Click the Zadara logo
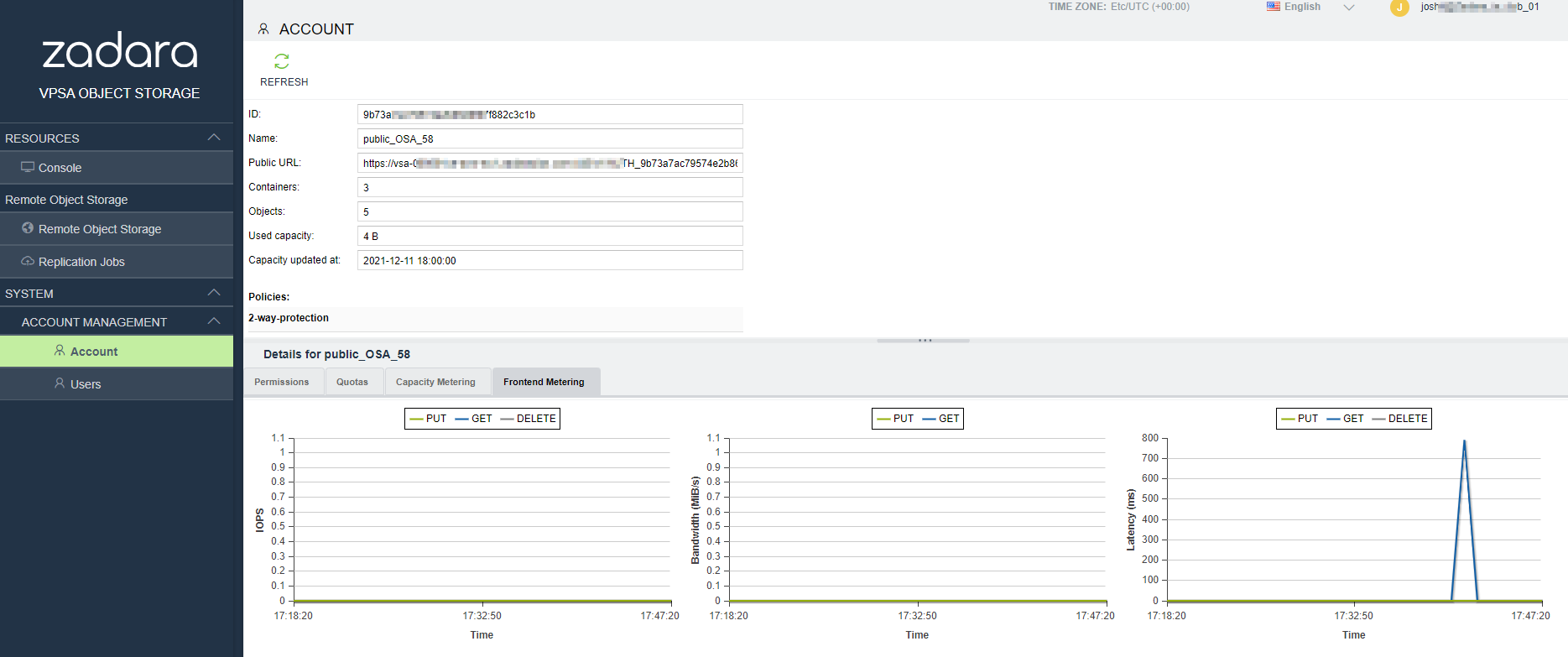The height and width of the screenshot is (657, 1568). point(120,51)
